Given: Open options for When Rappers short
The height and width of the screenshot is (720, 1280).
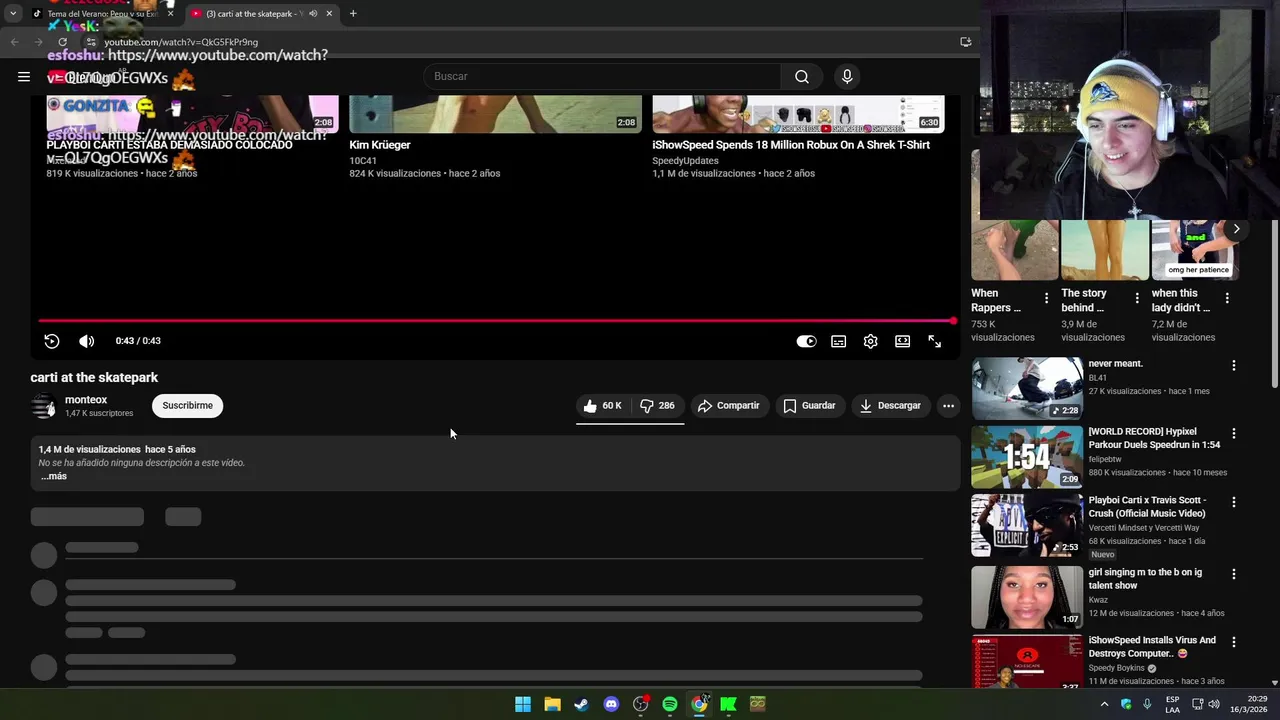Looking at the screenshot, I should coord(1046,298).
